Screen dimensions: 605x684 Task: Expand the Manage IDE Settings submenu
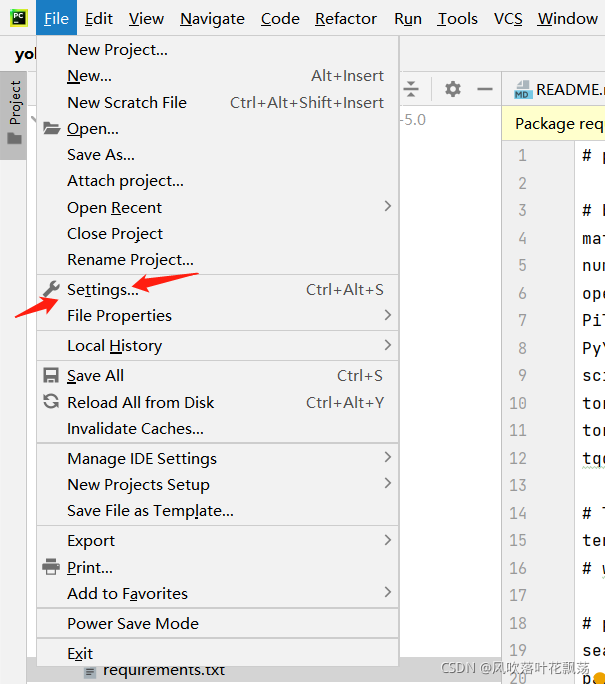[217, 458]
